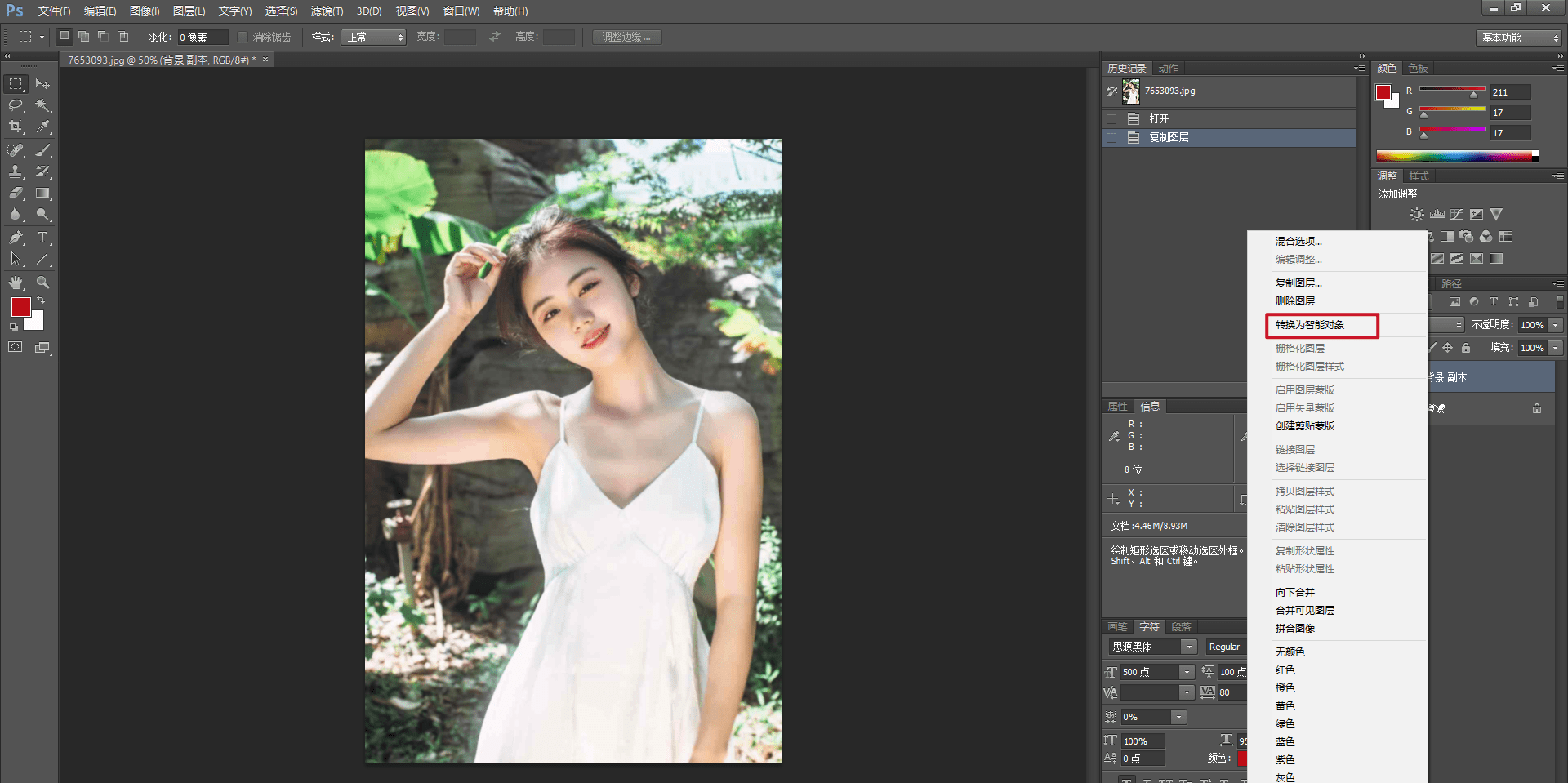Click 向下合并 in the context menu
This screenshot has height=783, width=1568.
tap(1295, 592)
